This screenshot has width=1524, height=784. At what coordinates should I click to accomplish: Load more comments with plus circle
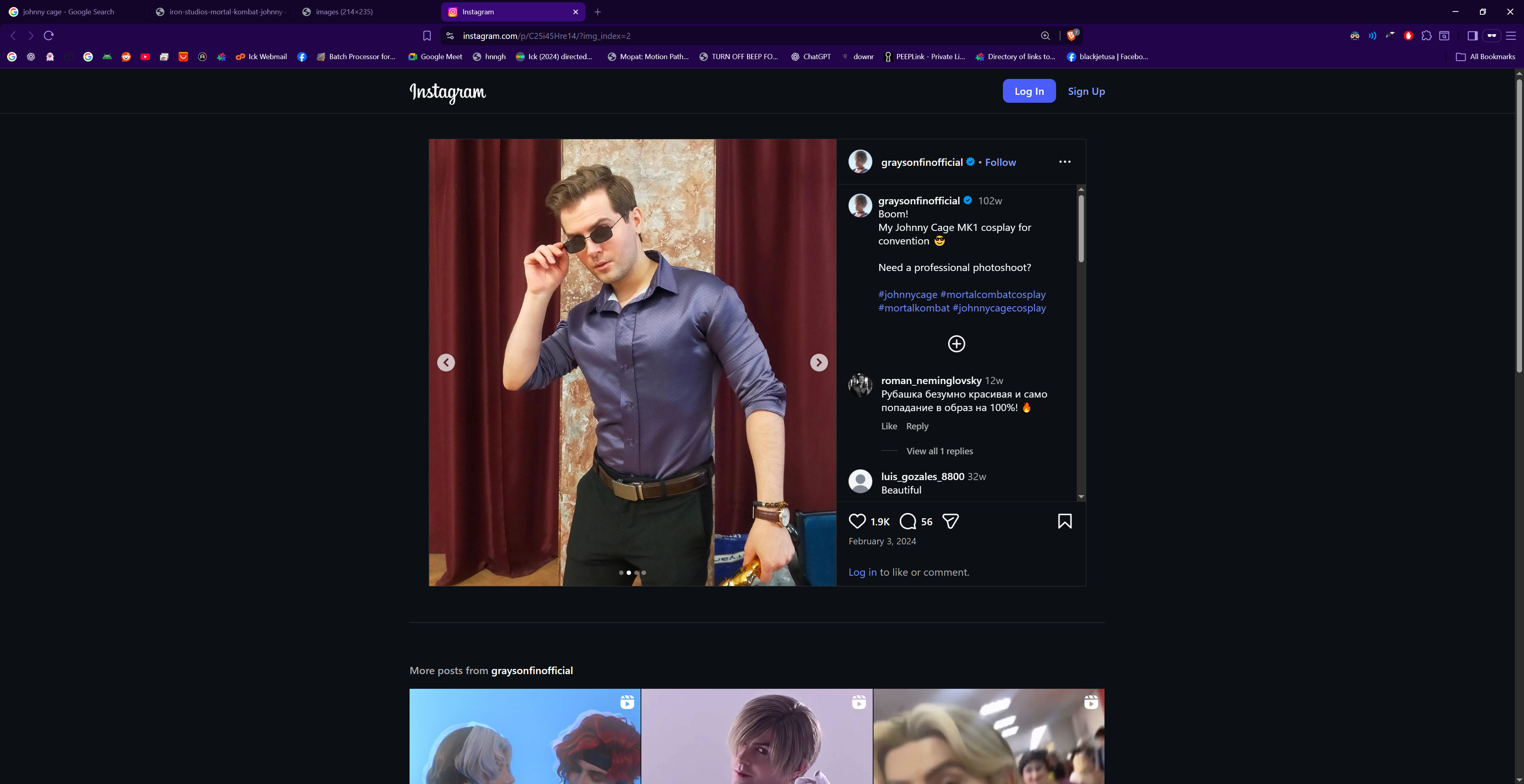coord(956,344)
